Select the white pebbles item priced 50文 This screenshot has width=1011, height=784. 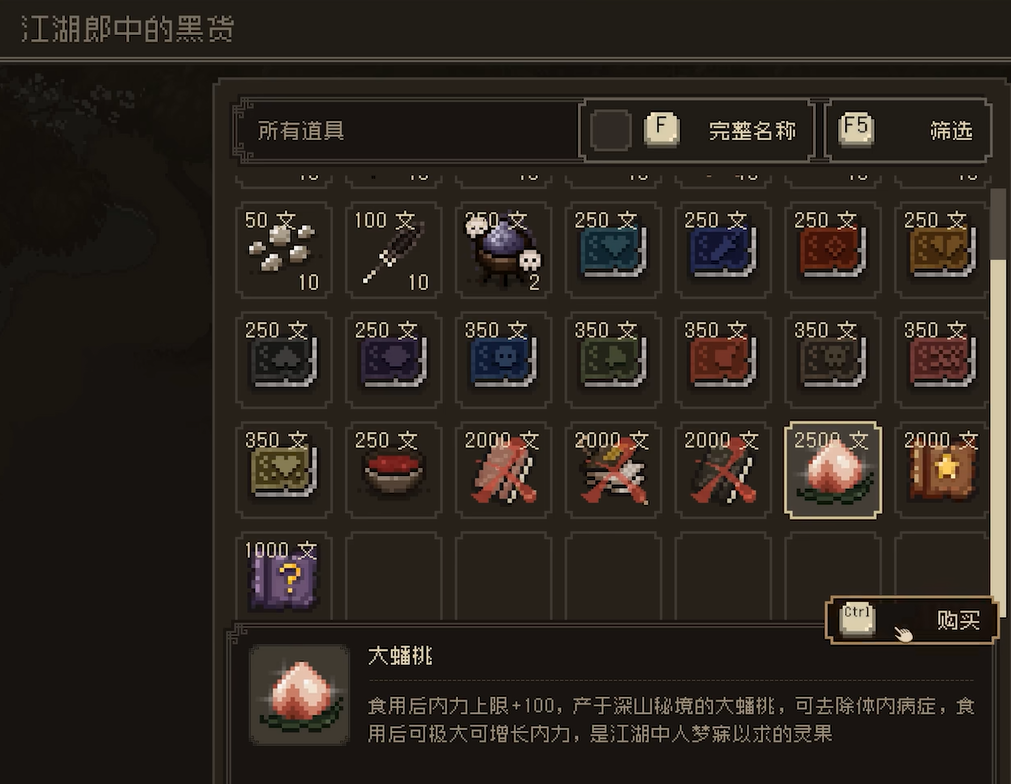click(284, 250)
